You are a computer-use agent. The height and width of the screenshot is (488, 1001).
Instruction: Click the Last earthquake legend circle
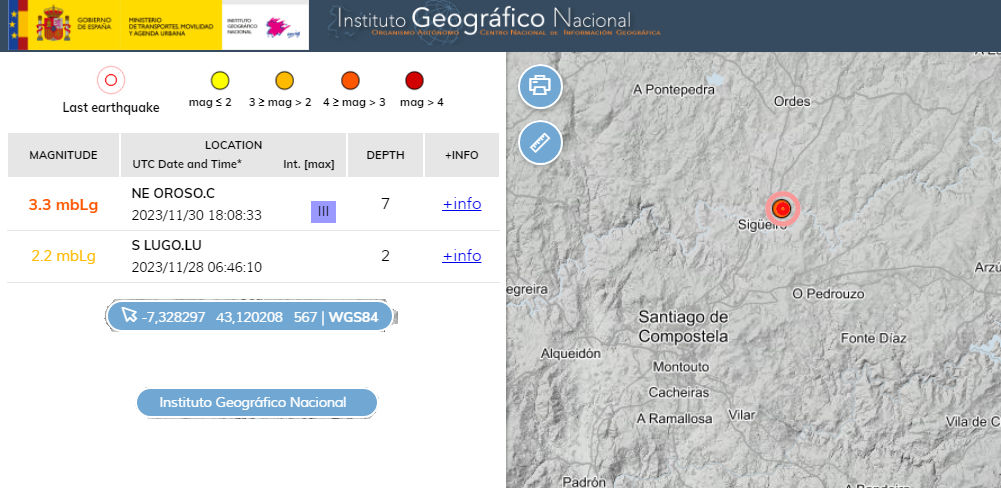[x=111, y=80]
